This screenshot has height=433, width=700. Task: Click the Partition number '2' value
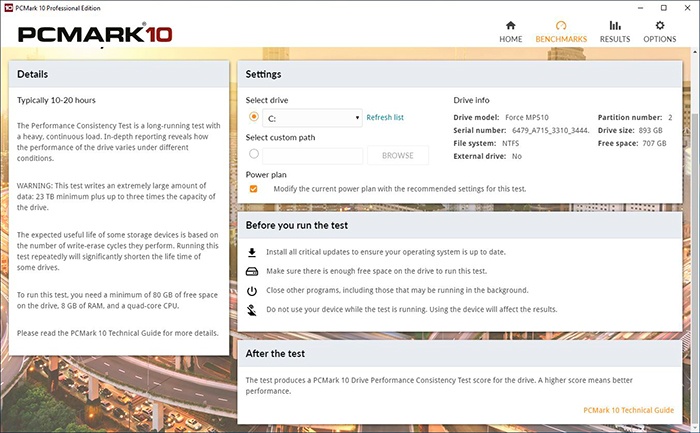click(x=670, y=117)
